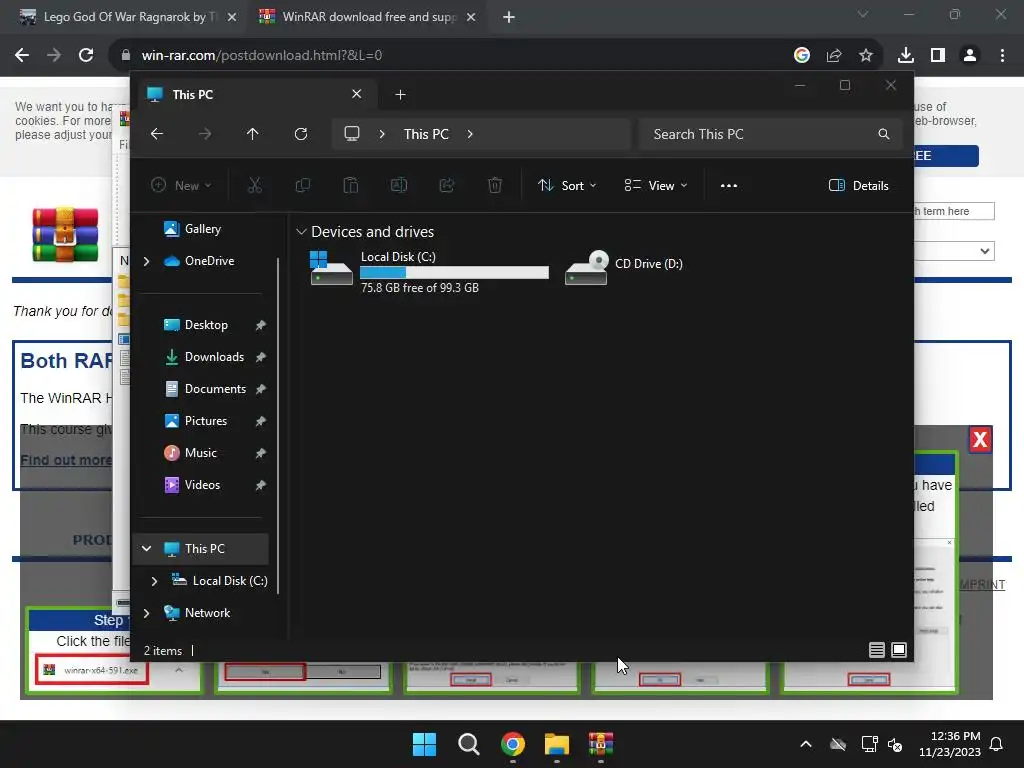The image size is (1024, 768).
Task: Collapse the This PC tree node
Action: 146,549
